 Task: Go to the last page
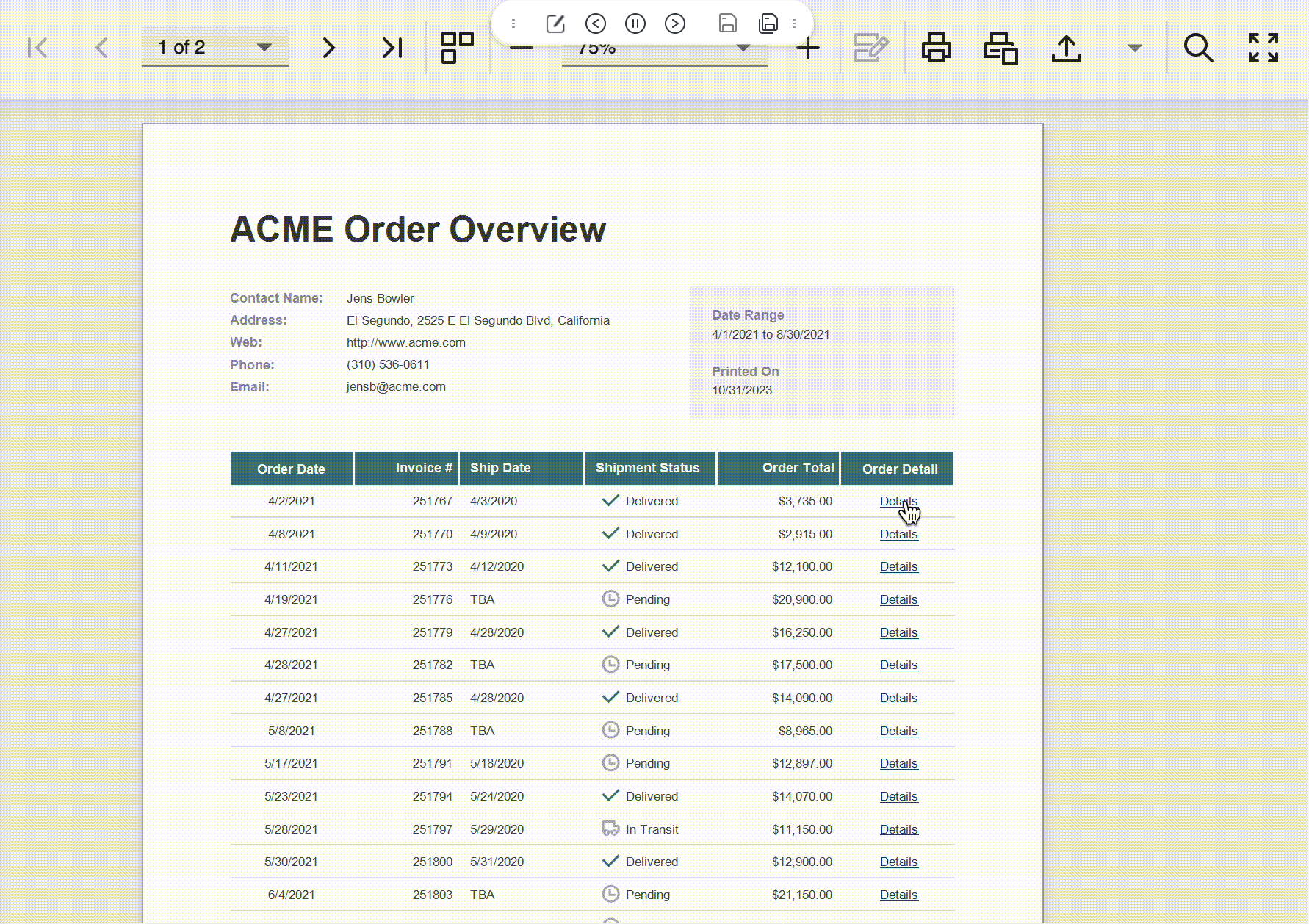[392, 48]
